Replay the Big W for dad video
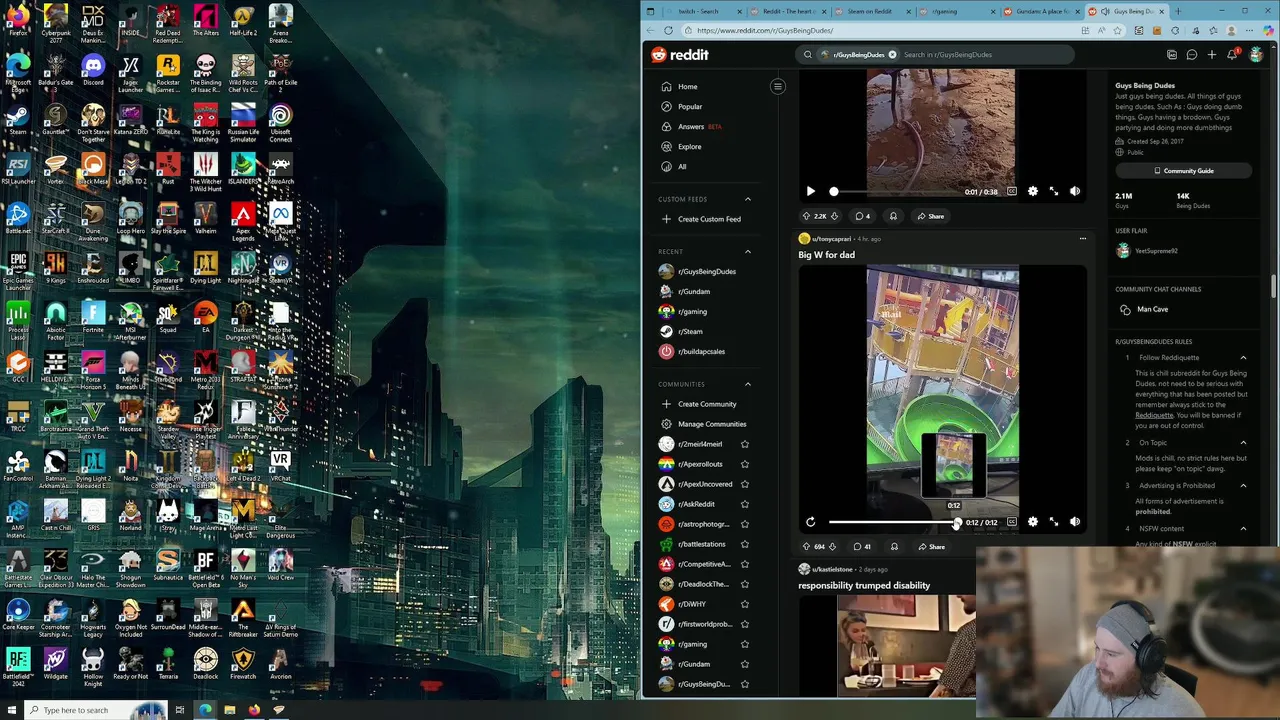Screen dimensions: 1280x720 coord(811,522)
